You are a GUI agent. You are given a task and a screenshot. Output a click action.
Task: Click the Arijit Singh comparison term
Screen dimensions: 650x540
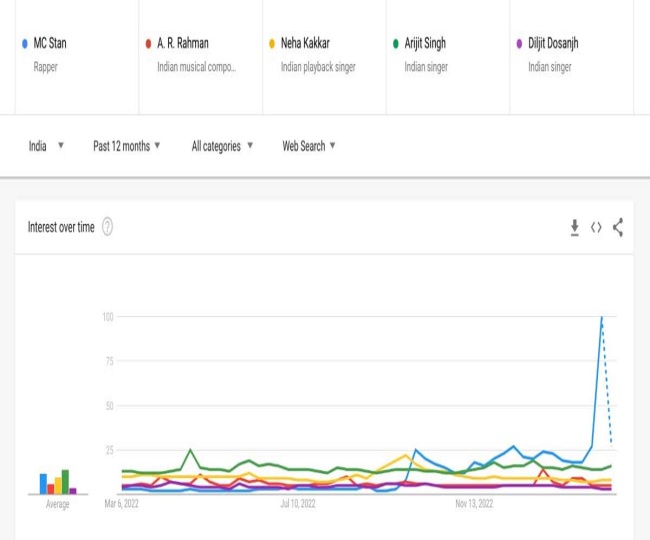pos(425,44)
